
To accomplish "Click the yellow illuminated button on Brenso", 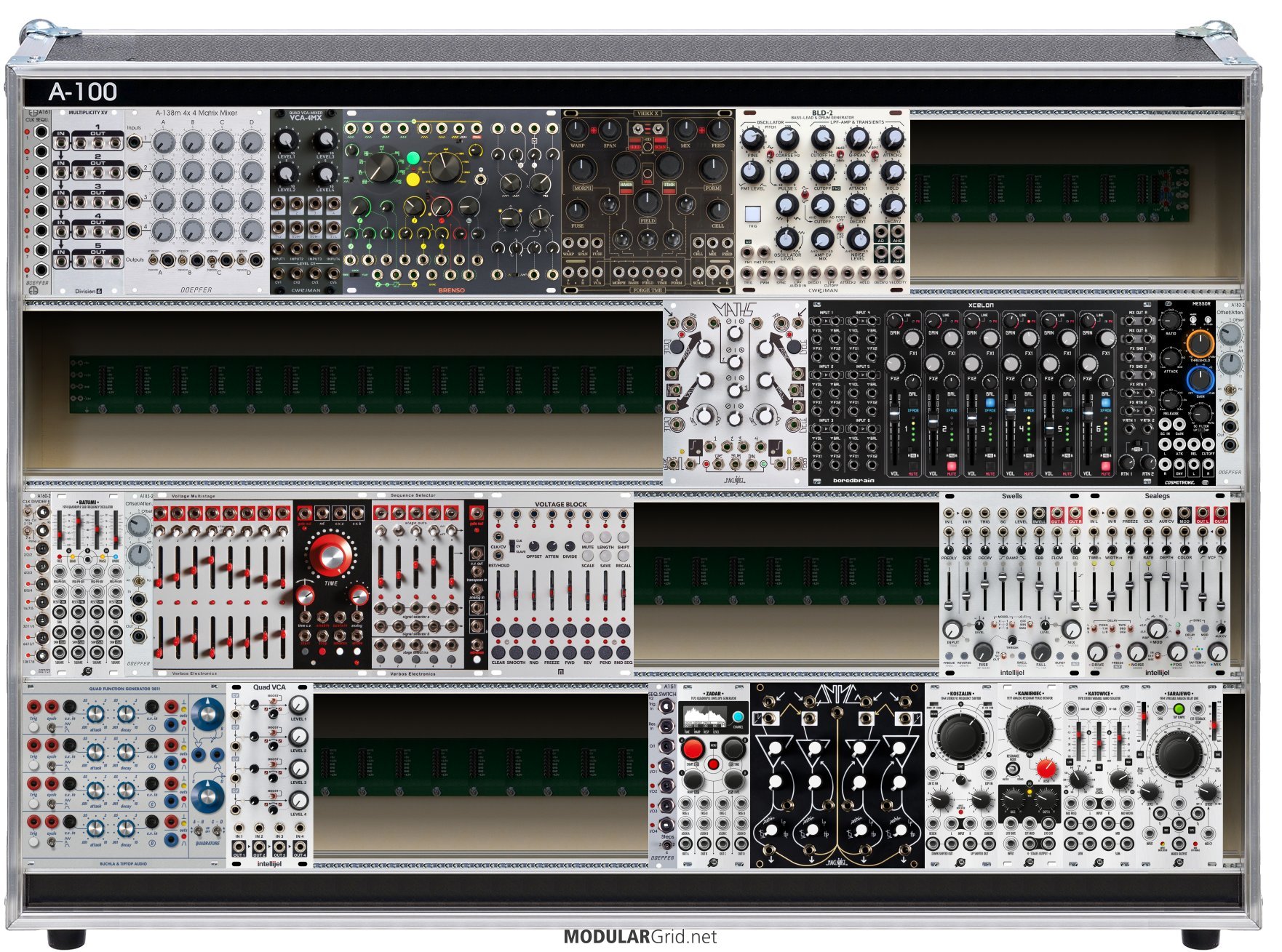I will pyautogui.click(x=413, y=179).
